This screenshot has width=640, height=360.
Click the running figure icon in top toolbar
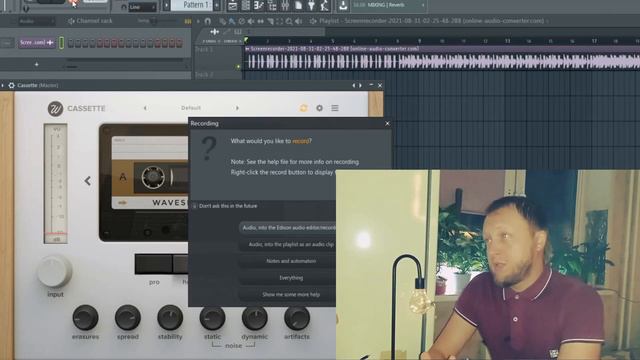click(x=324, y=6)
